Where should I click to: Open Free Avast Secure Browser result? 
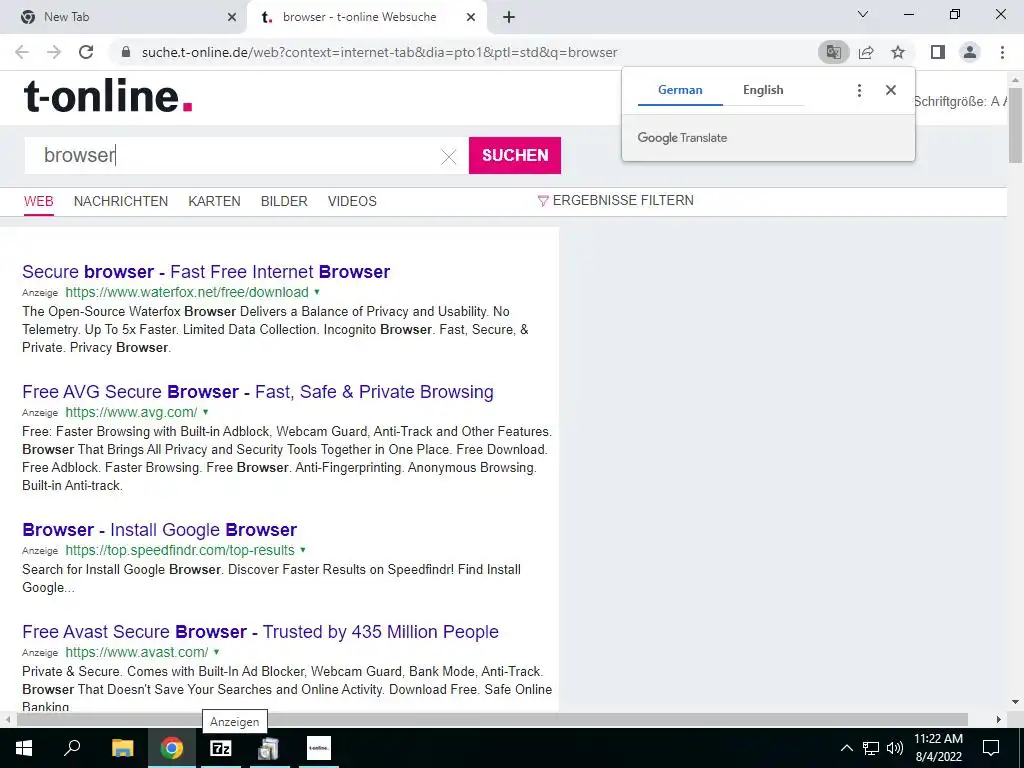pos(260,632)
